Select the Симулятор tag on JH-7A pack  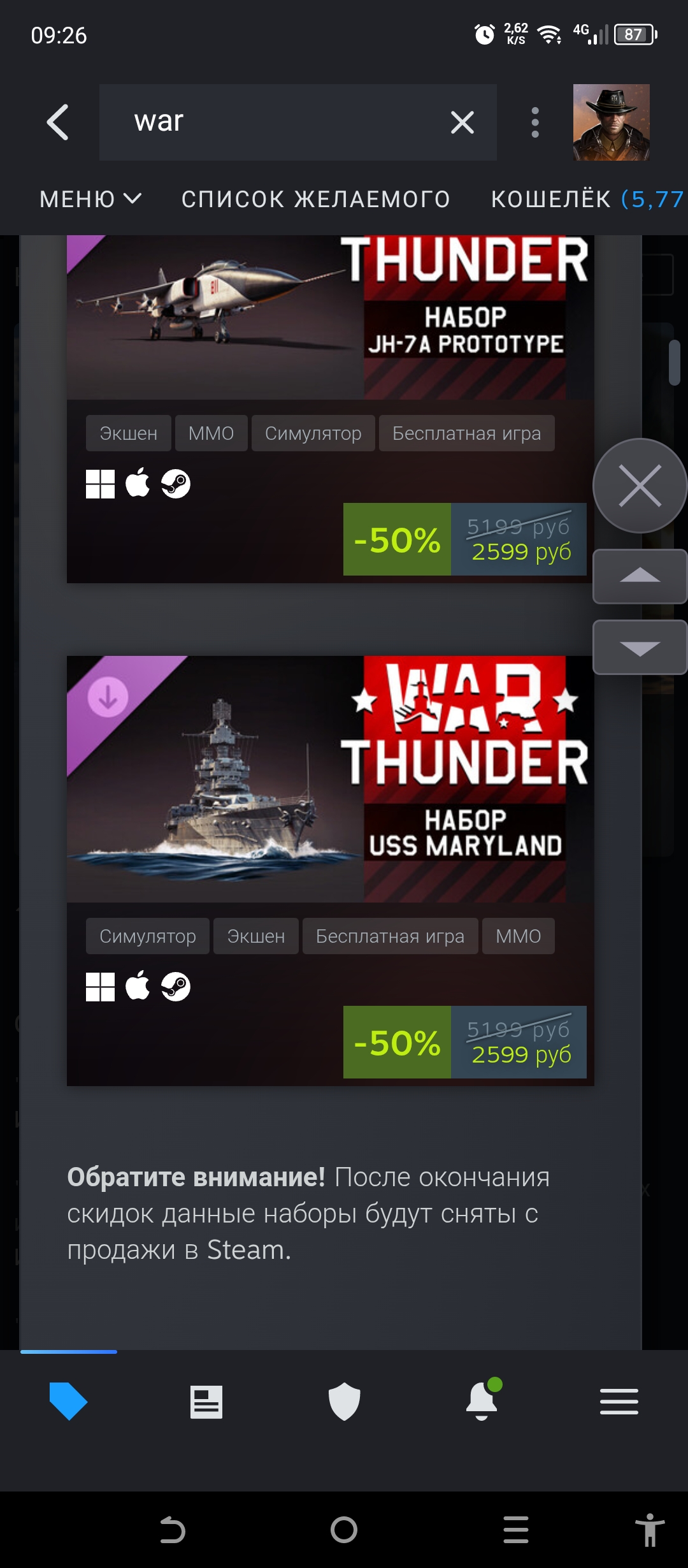[x=313, y=433]
